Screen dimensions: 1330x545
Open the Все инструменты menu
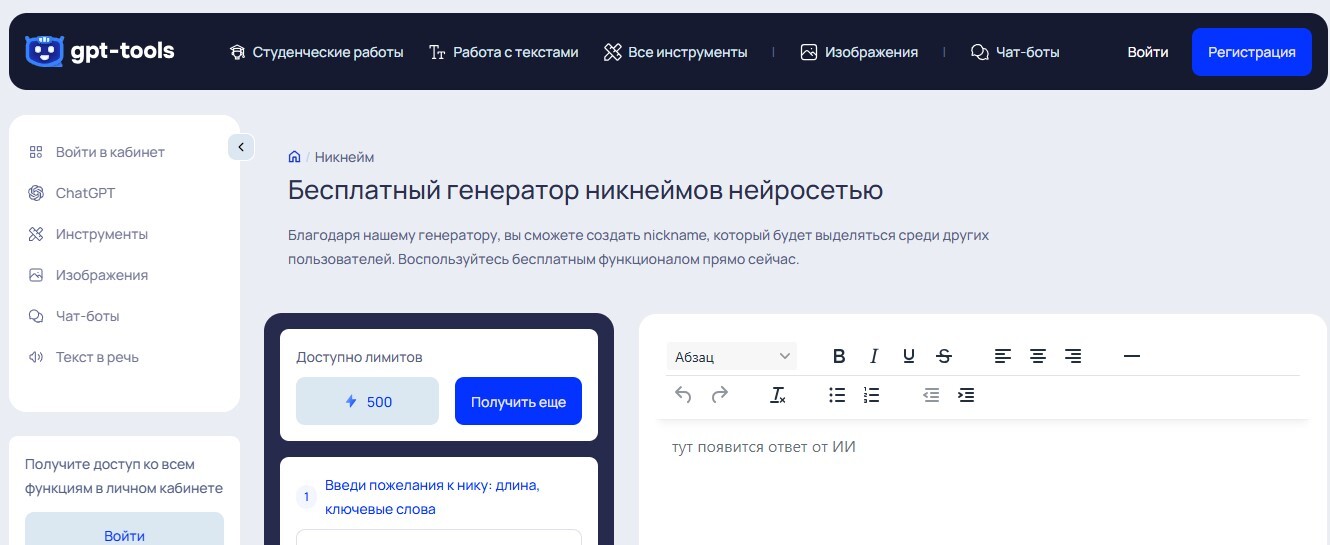(675, 52)
